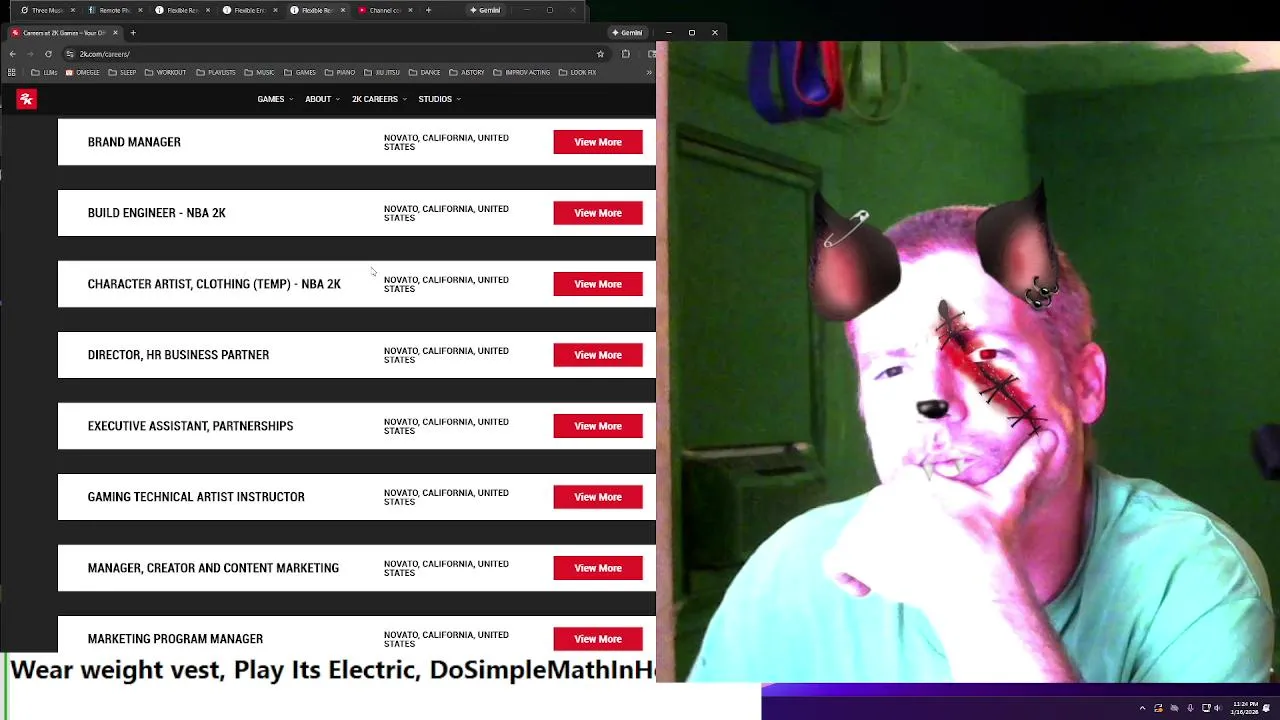Viewport: 1280px width, 720px height.
Task: Go back using the back arrow
Action: coord(12,54)
